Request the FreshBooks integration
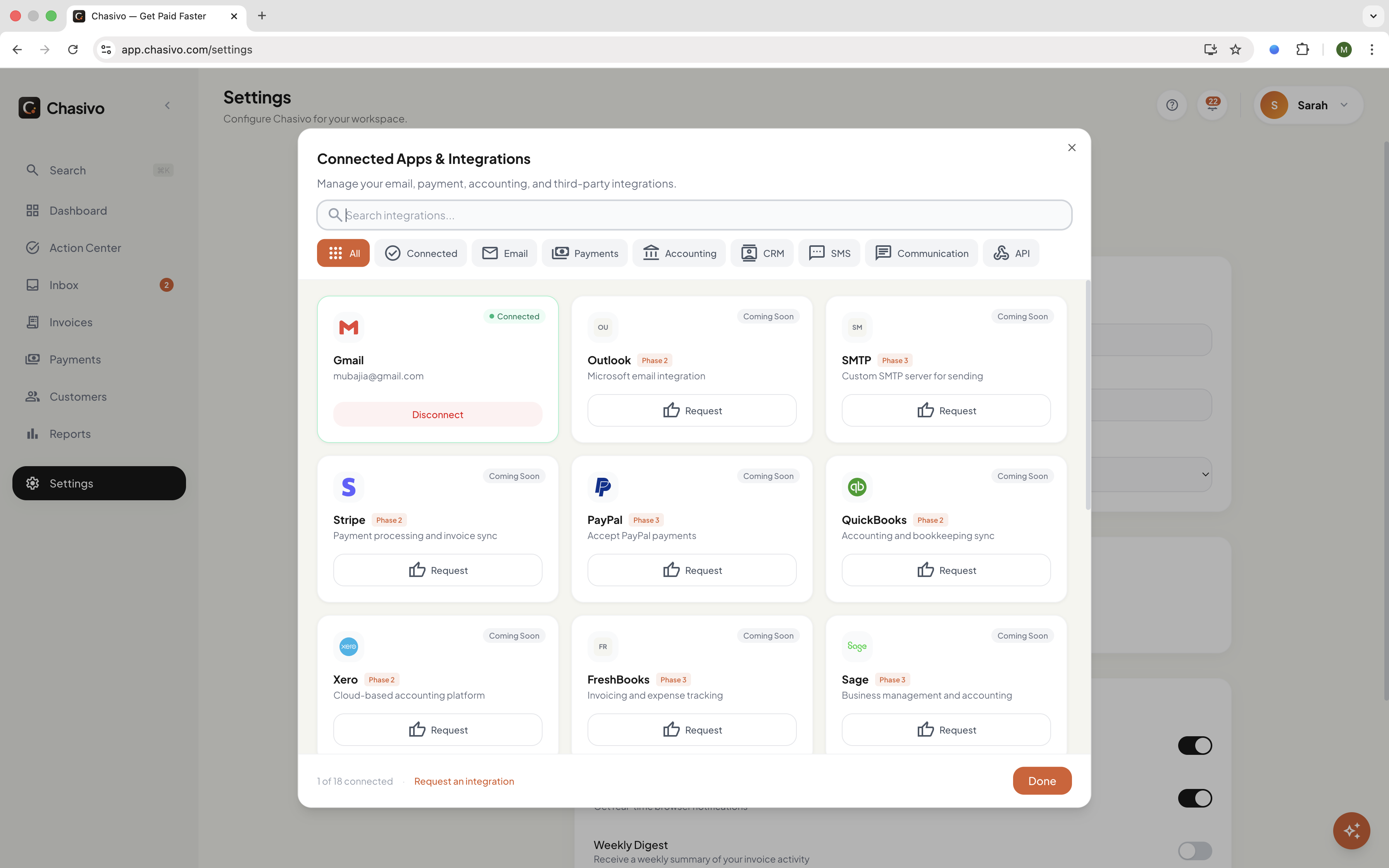The height and width of the screenshot is (868, 1389). coord(692,730)
